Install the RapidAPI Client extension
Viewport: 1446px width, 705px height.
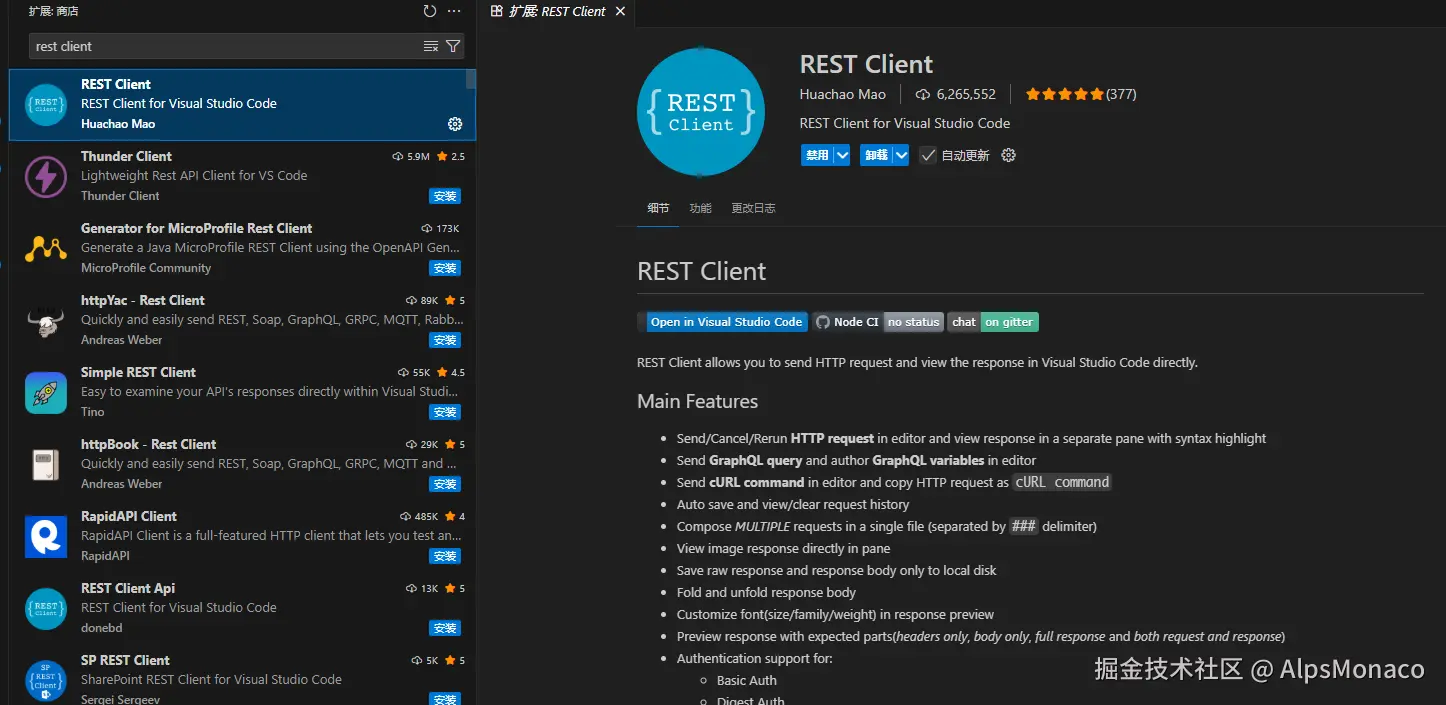[444, 556]
